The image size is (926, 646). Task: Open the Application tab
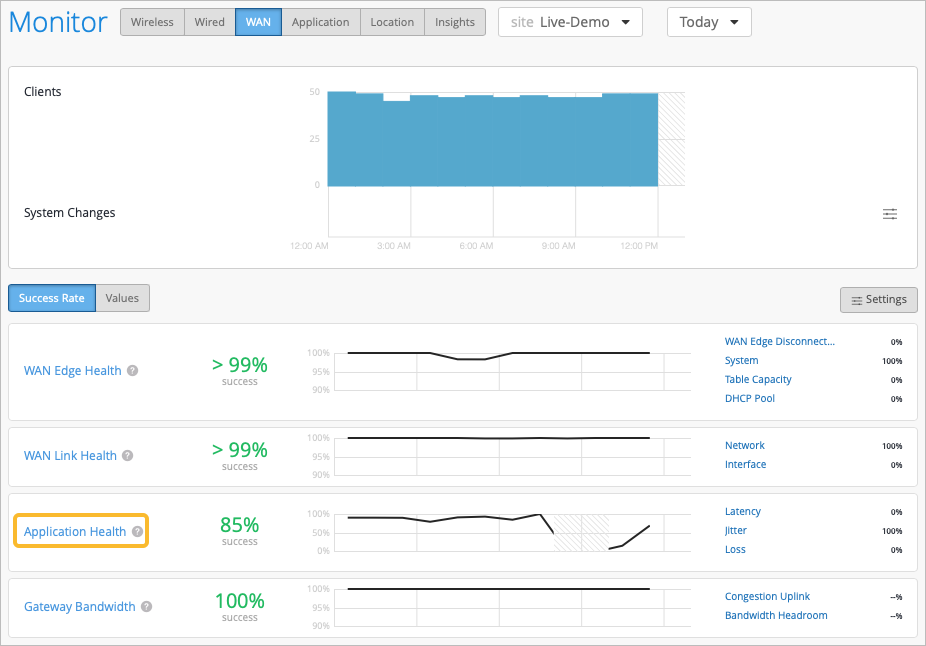click(321, 22)
